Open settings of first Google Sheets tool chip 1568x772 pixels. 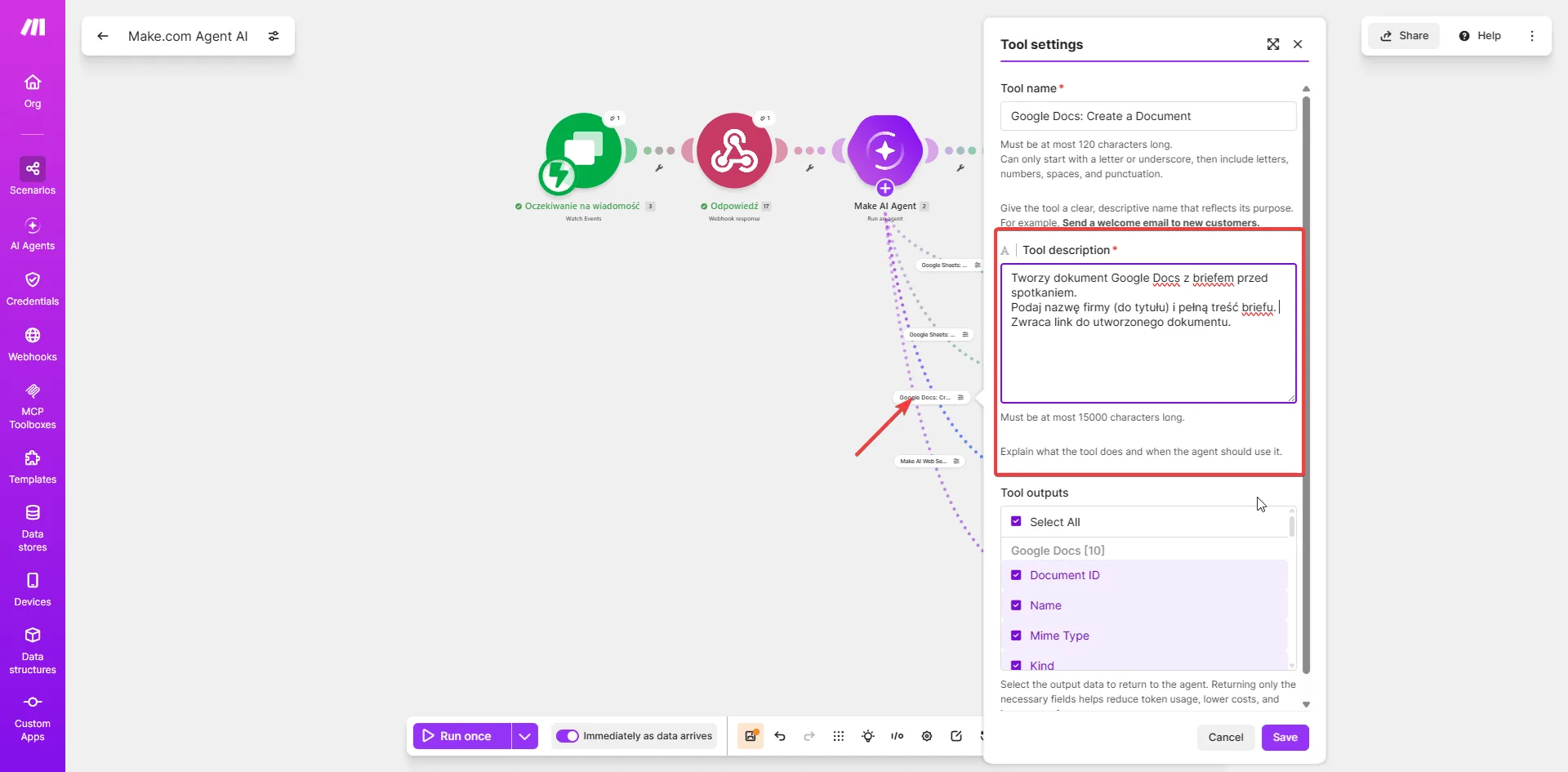(978, 265)
